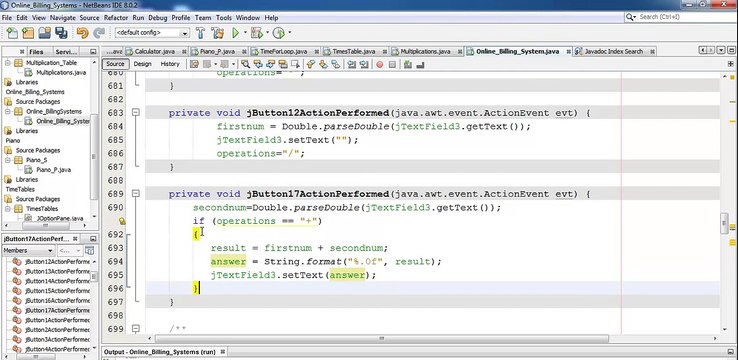738x360 pixels.
Task: Click the Stop Macro Recording icon
Action: coord(392,64)
